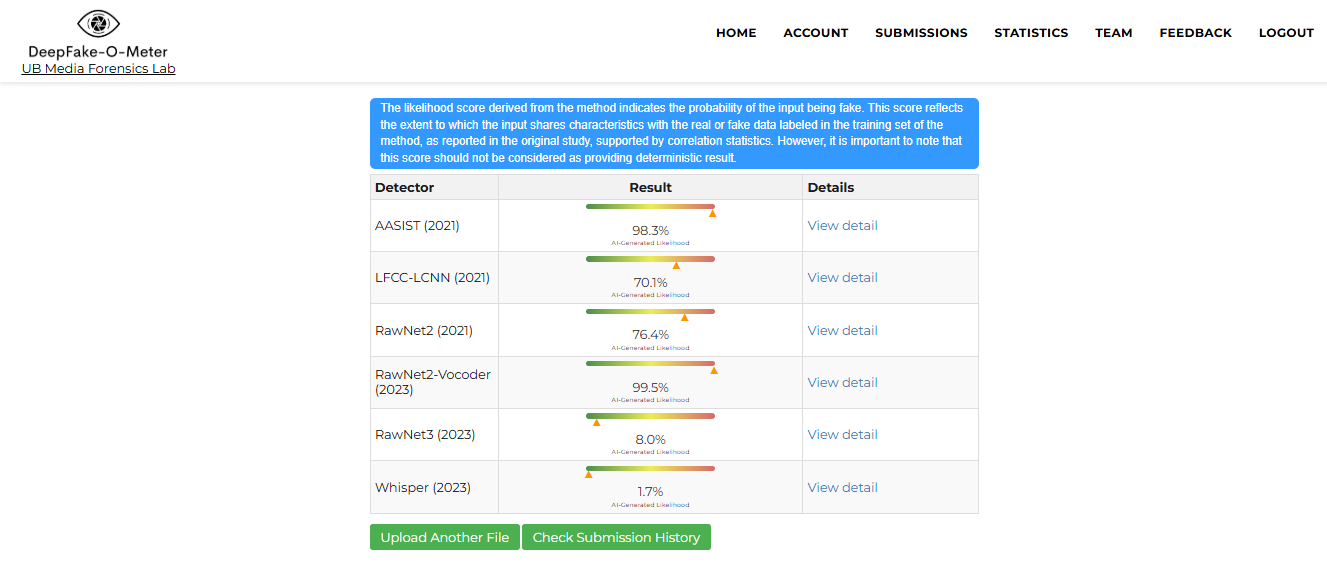Click LOGOUT in the navigation bar
Viewport: 1327px width, 581px height.
click(x=1286, y=33)
